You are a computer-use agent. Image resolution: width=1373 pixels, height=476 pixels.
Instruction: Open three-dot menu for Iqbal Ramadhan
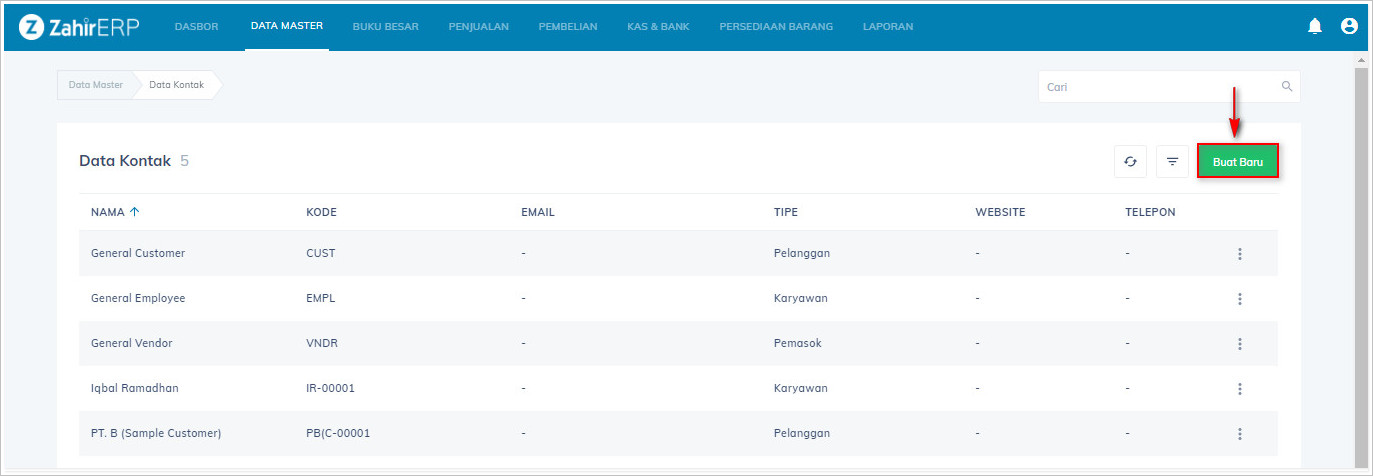point(1239,389)
